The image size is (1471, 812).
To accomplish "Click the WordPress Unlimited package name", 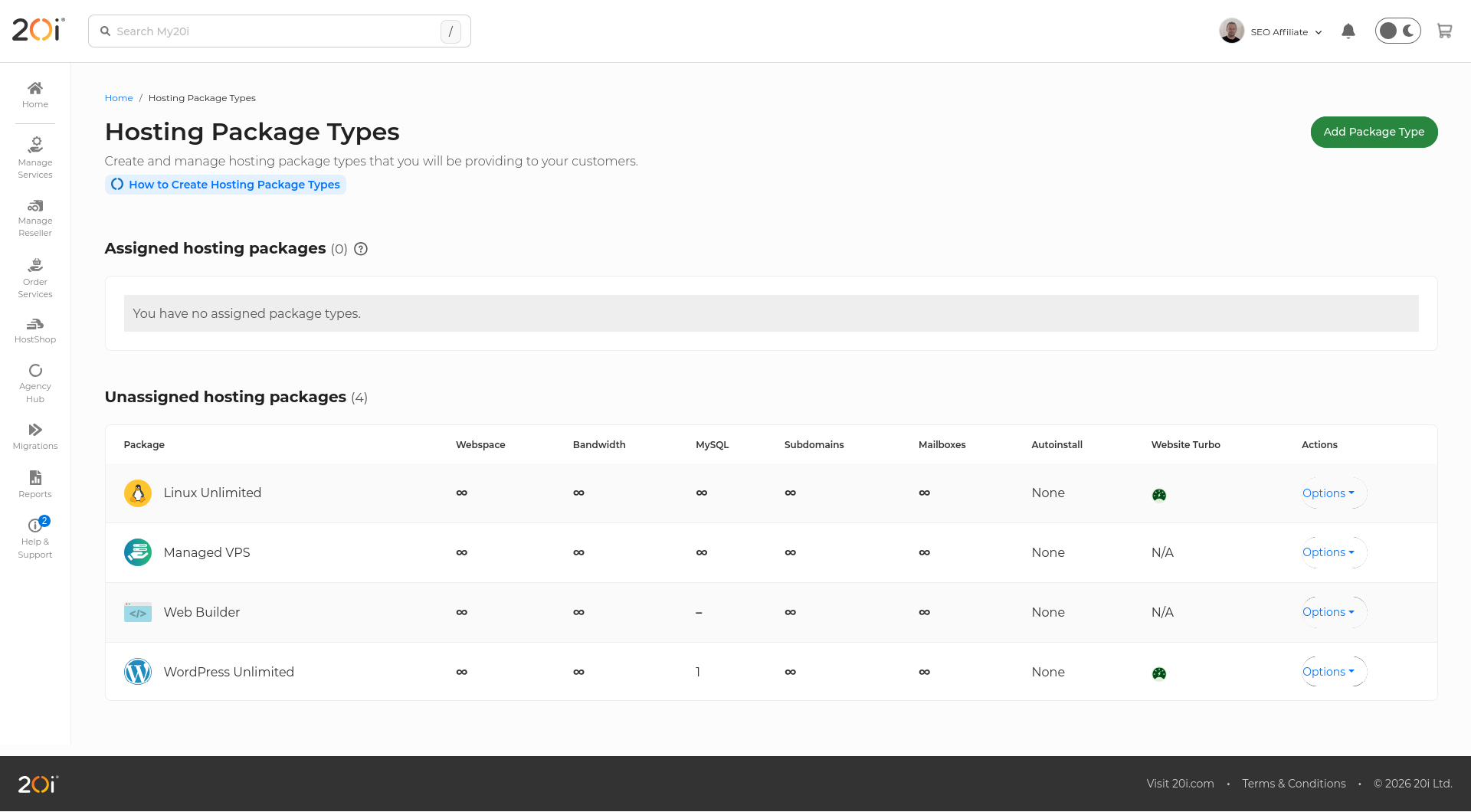I will (x=228, y=672).
